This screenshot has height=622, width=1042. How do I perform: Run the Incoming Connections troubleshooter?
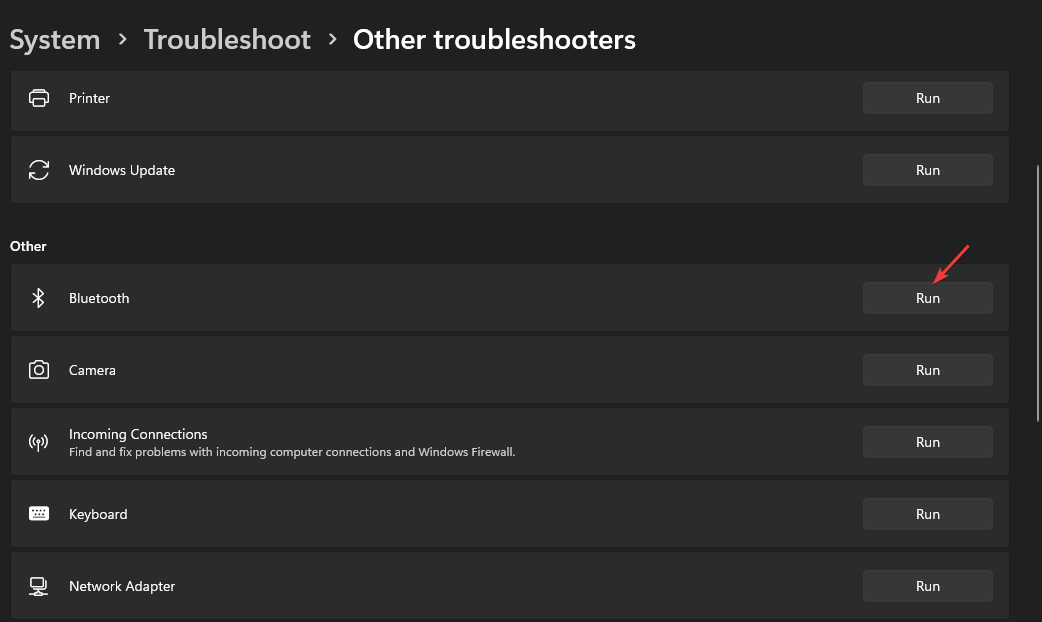[x=928, y=442]
